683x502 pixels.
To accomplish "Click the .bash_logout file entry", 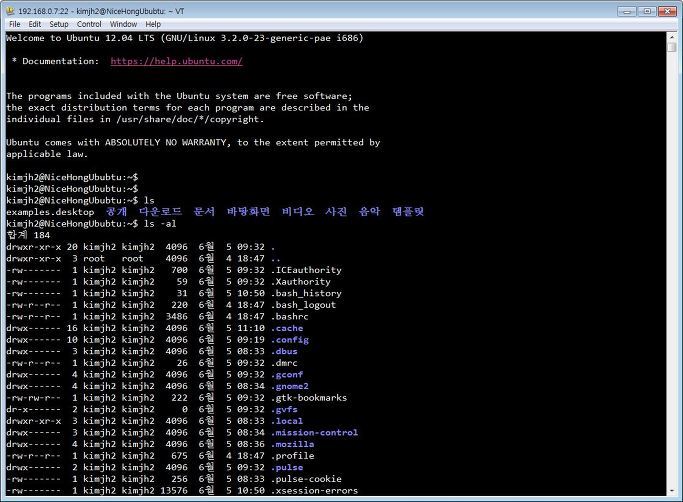I will 303,305.
